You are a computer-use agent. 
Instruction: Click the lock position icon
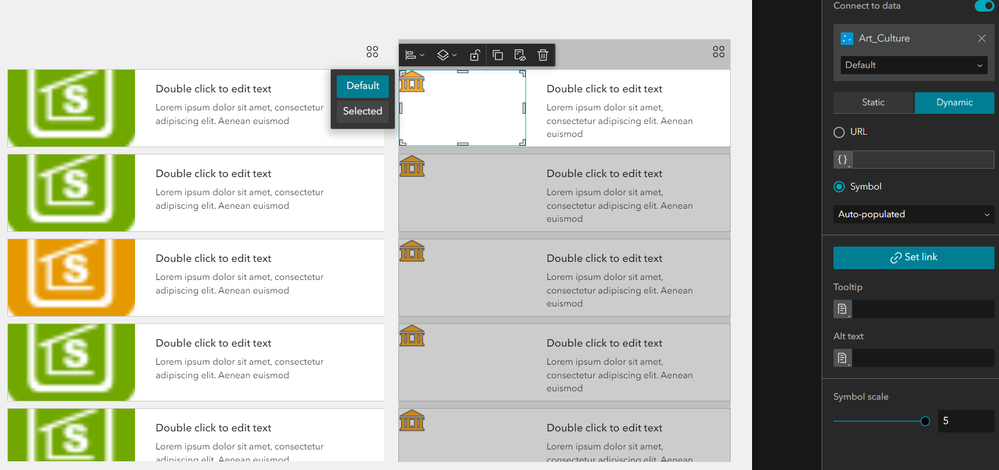475,55
